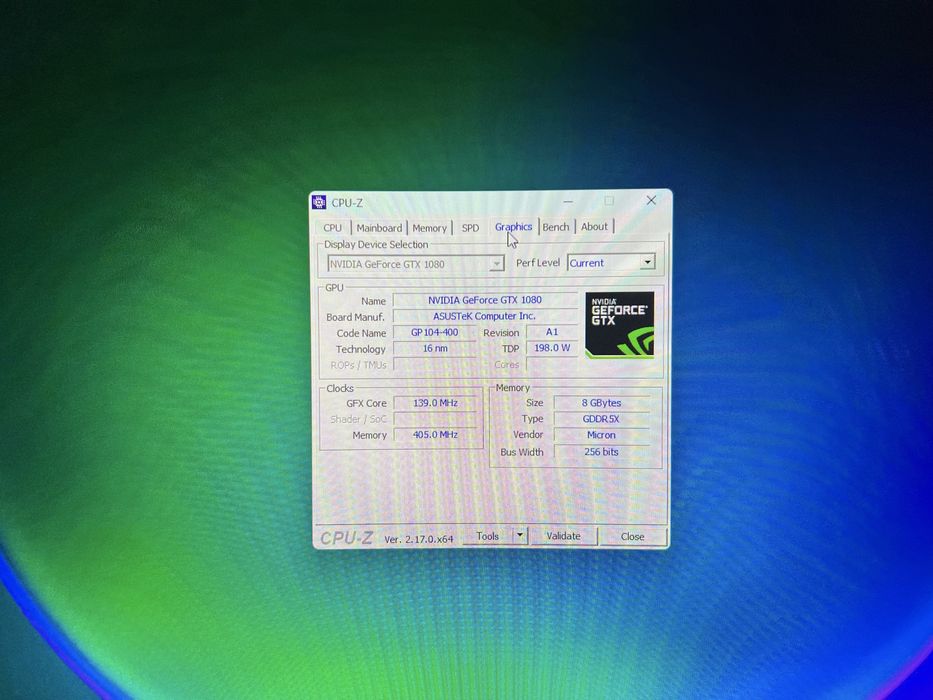Click the Bus Width value 256 bits

[602, 452]
